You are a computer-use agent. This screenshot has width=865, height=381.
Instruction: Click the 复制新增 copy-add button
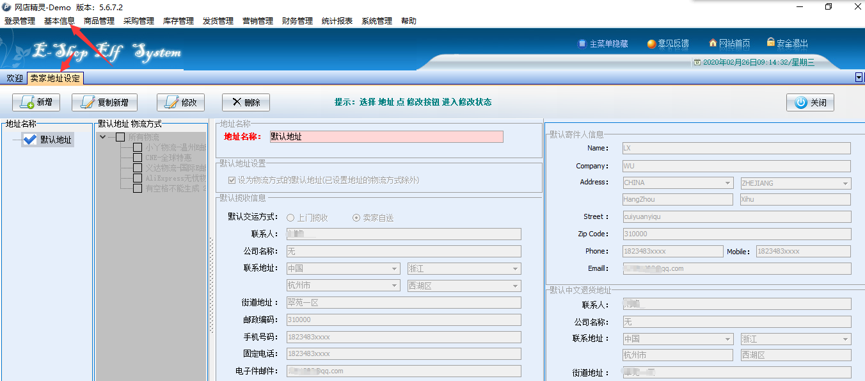tap(104, 102)
